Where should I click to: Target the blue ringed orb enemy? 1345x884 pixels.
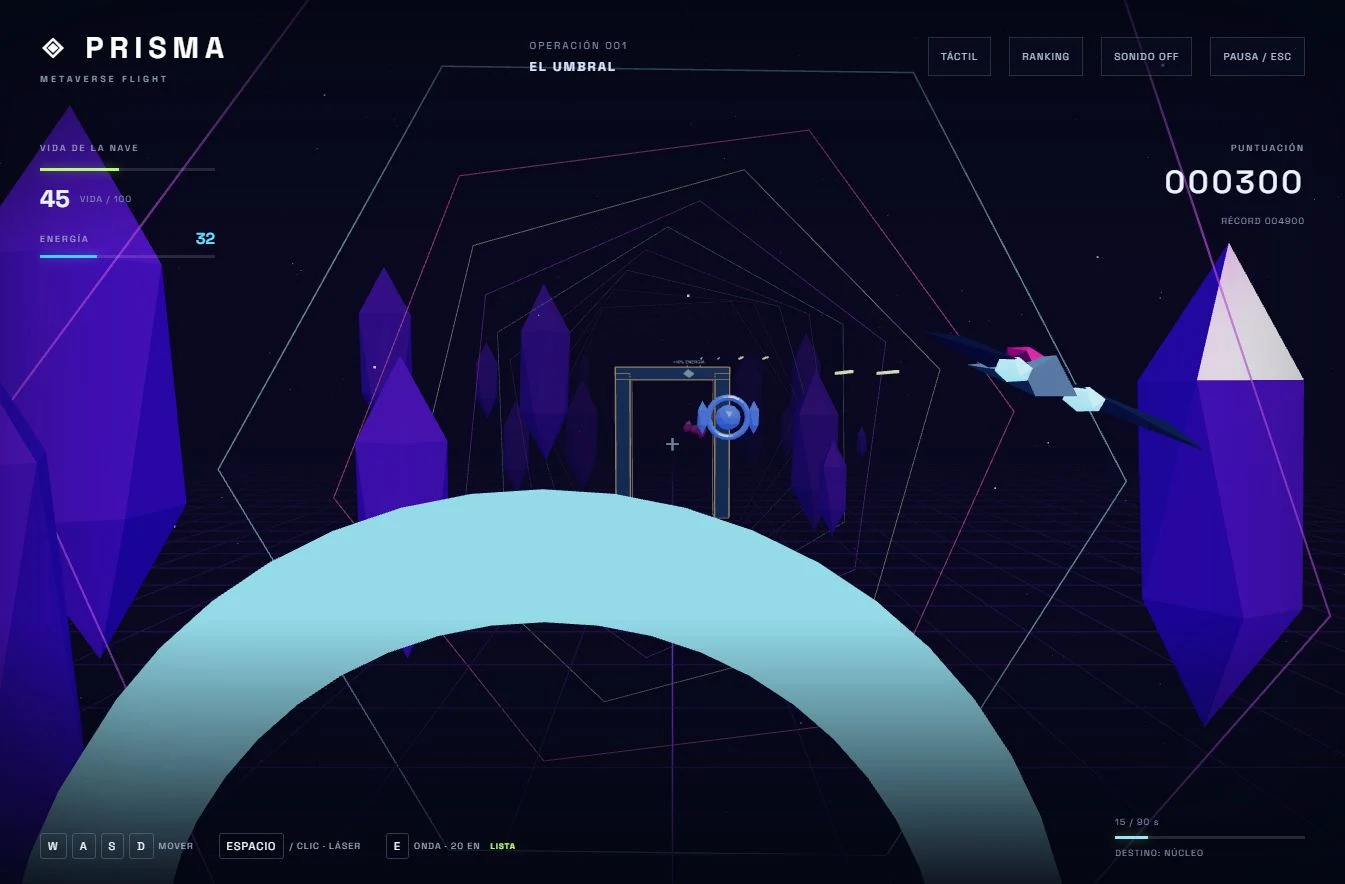[728, 417]
